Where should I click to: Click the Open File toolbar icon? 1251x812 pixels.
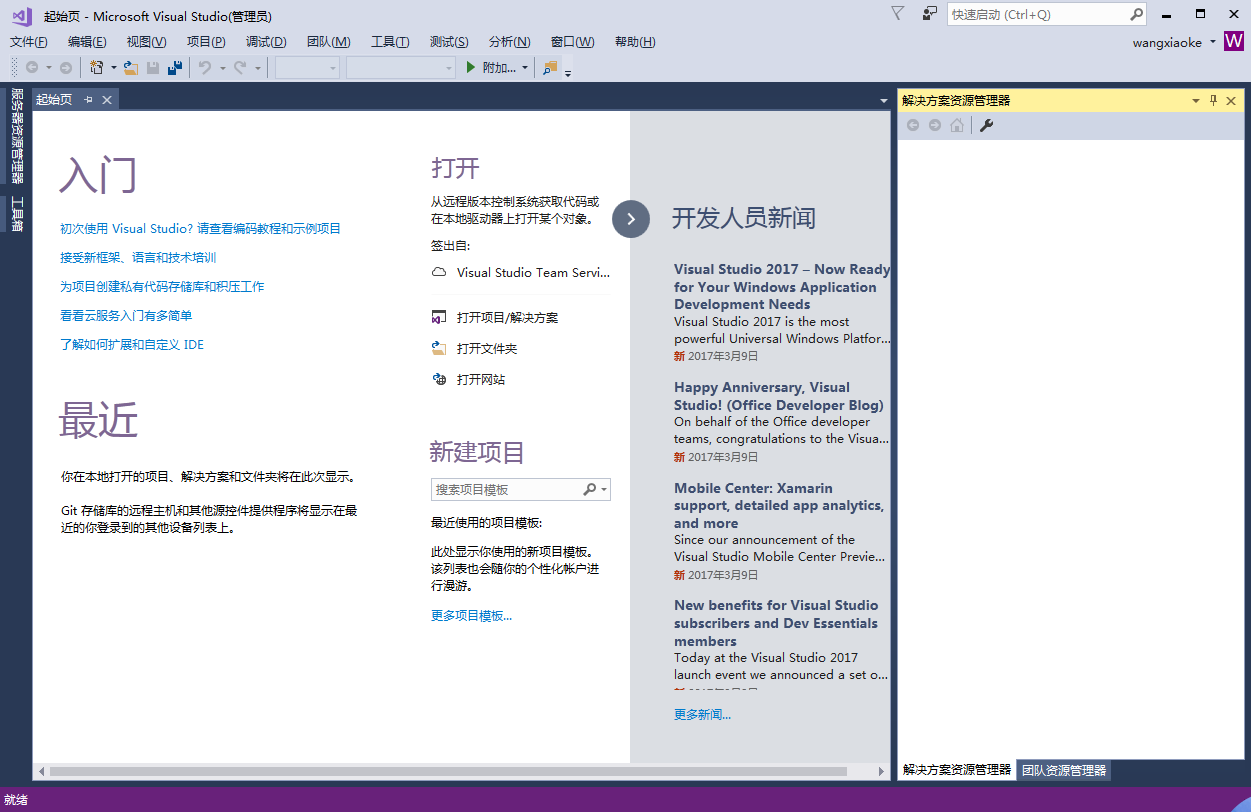pyautogui.click(x=131, y=68)
